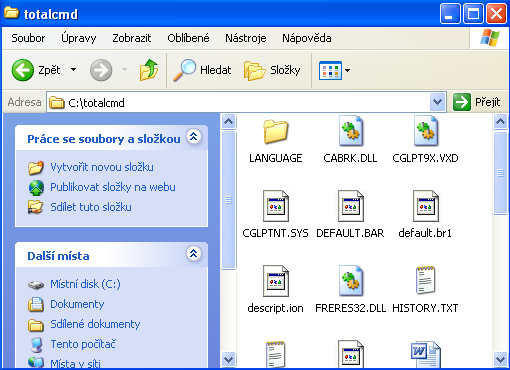Screen dimensions: 510x370
Task: Select the FRERES32.DLL file icon
Action: tap(350, 281)
